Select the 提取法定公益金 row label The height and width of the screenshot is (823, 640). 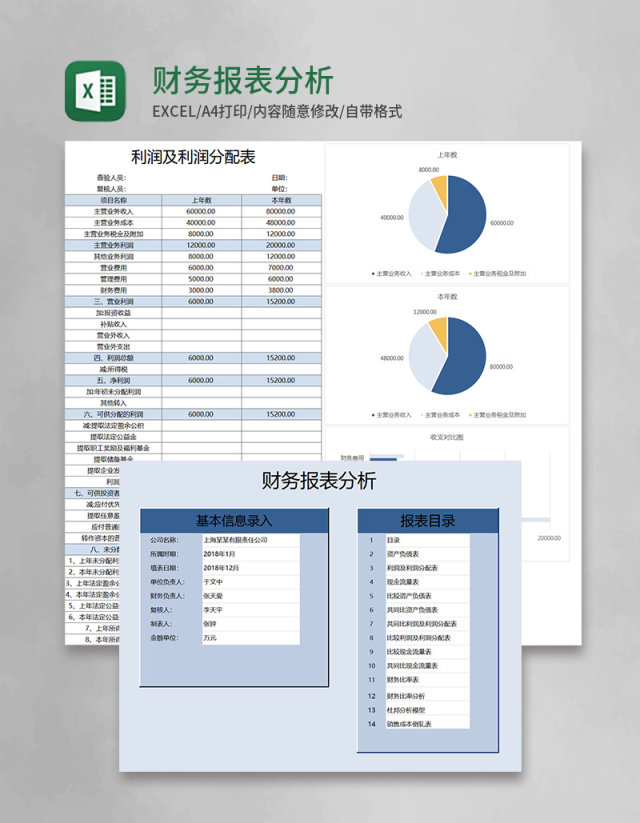coord(113,437)
